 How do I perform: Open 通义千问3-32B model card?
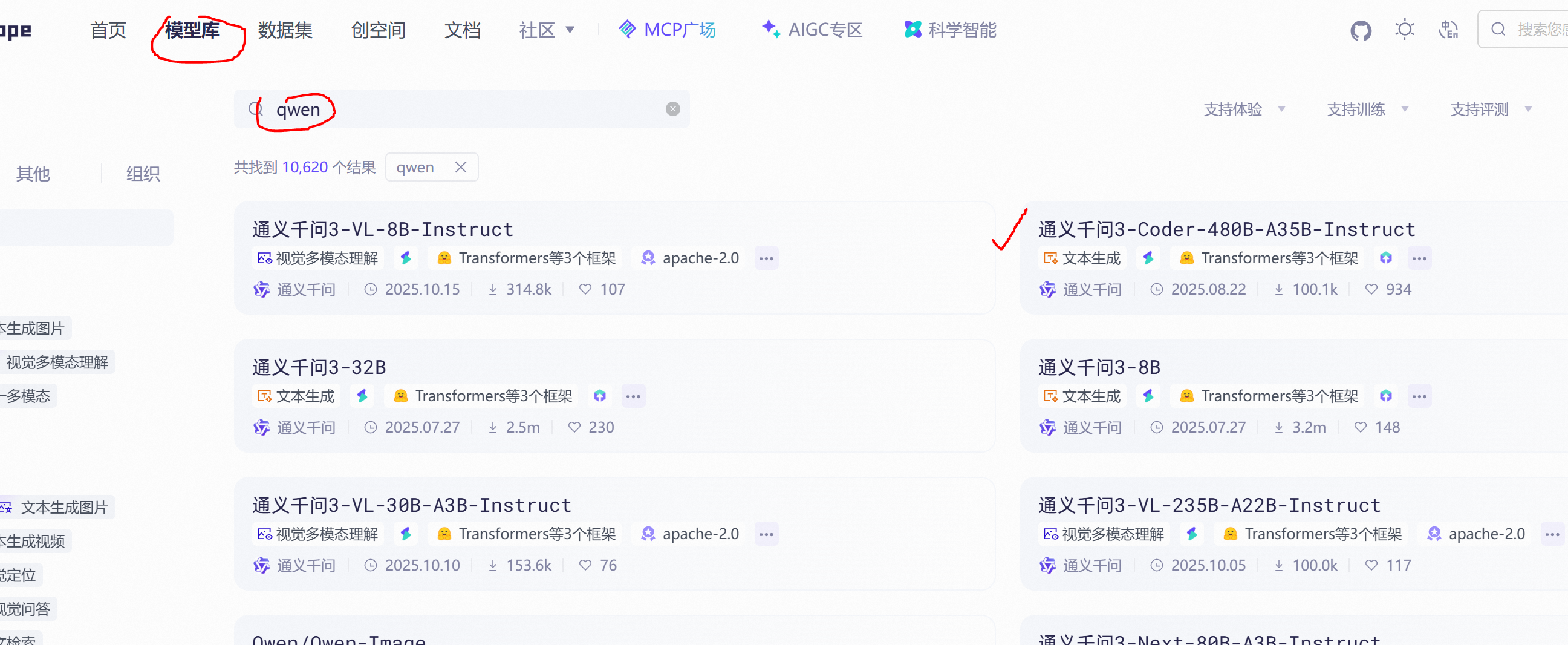point(319,367)
